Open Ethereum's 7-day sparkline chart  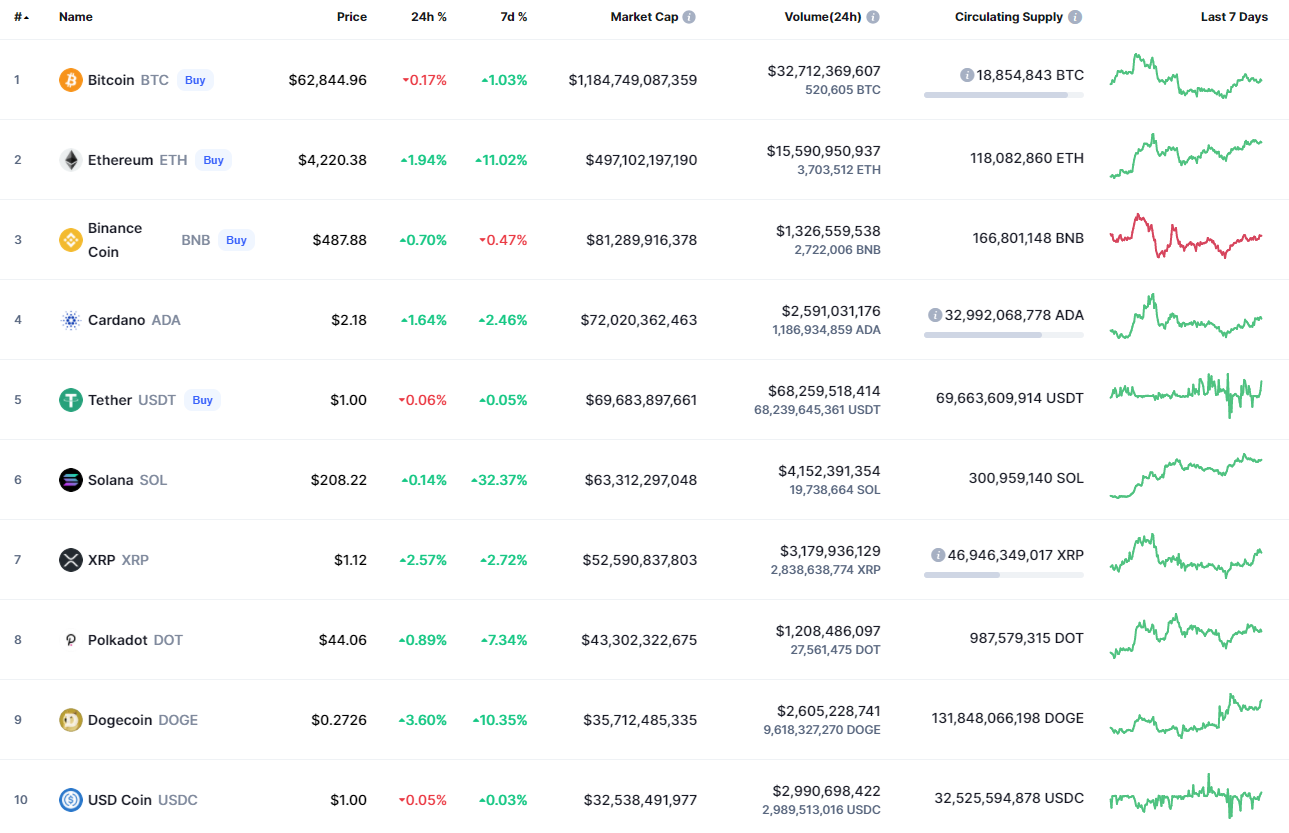(x=1186, y=156)
